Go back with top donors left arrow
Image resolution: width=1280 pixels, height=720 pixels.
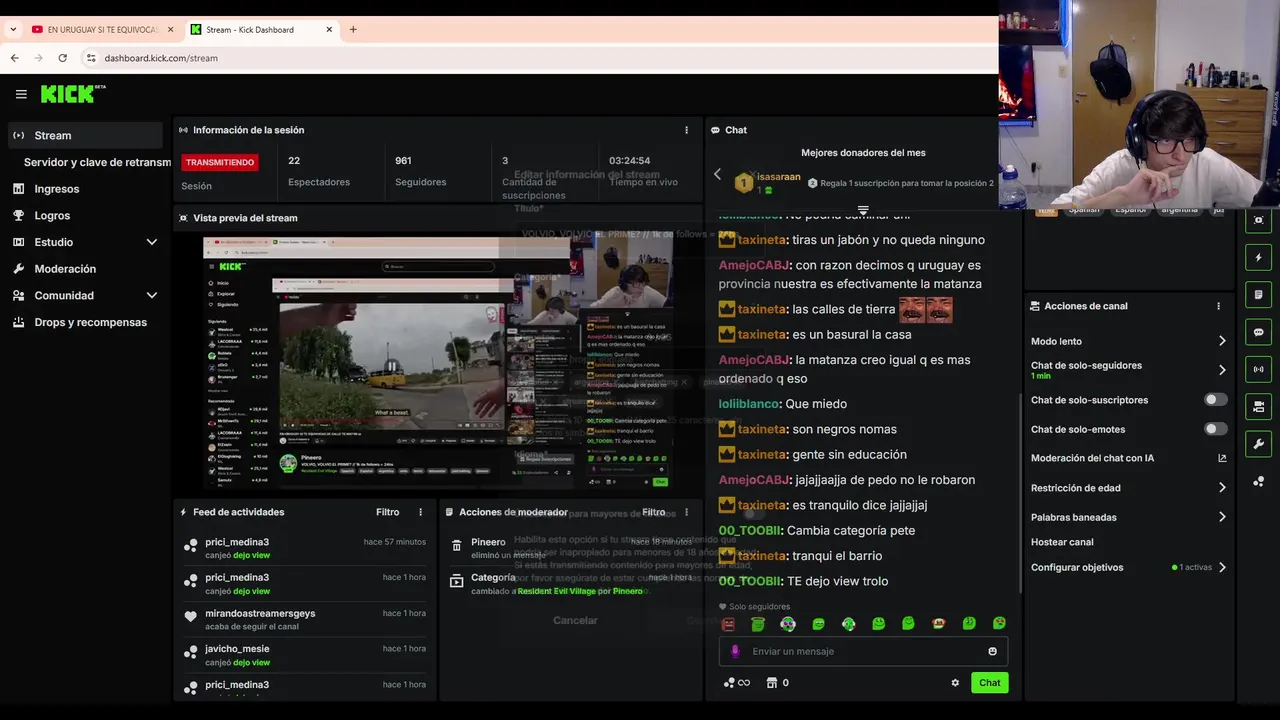[x=717, y=174]
